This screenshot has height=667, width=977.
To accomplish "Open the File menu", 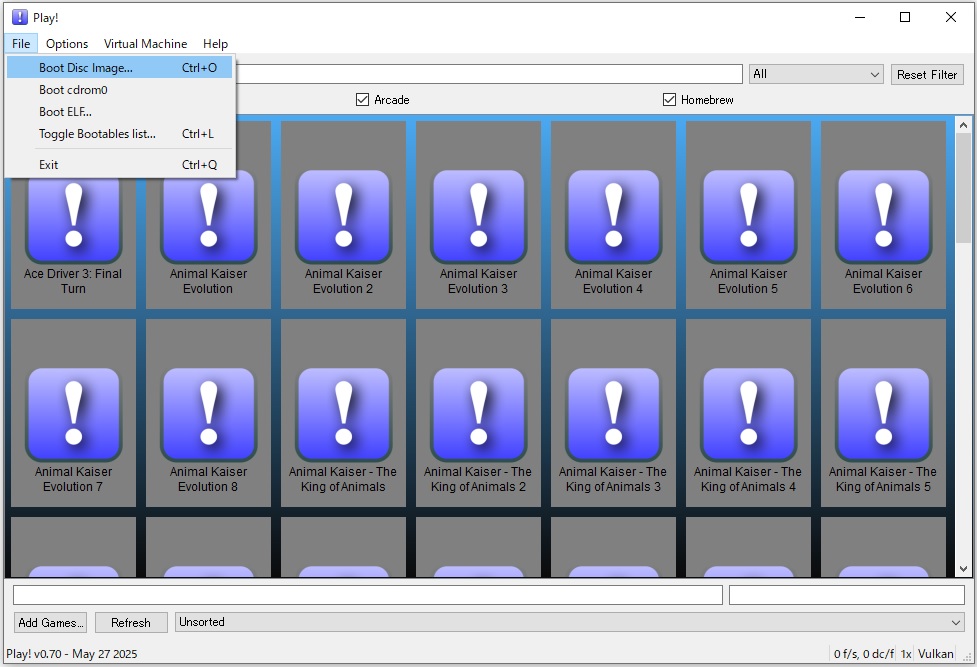I will tap(21, 44).
